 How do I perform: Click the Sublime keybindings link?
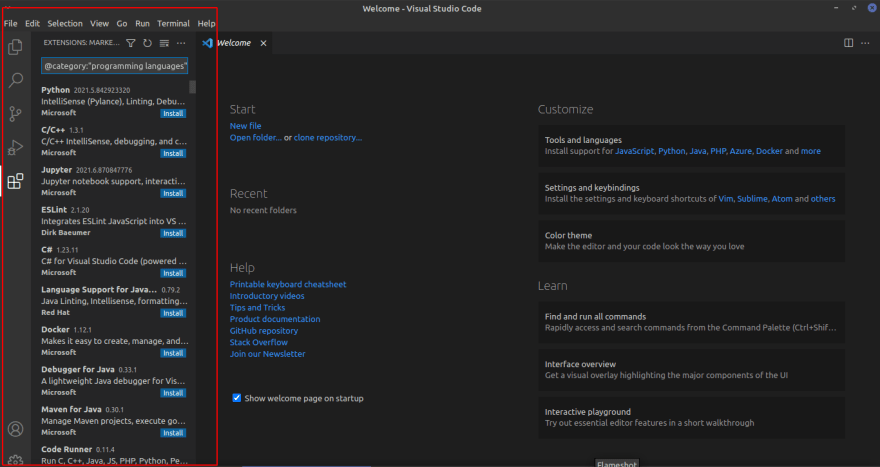pos(752,199)
